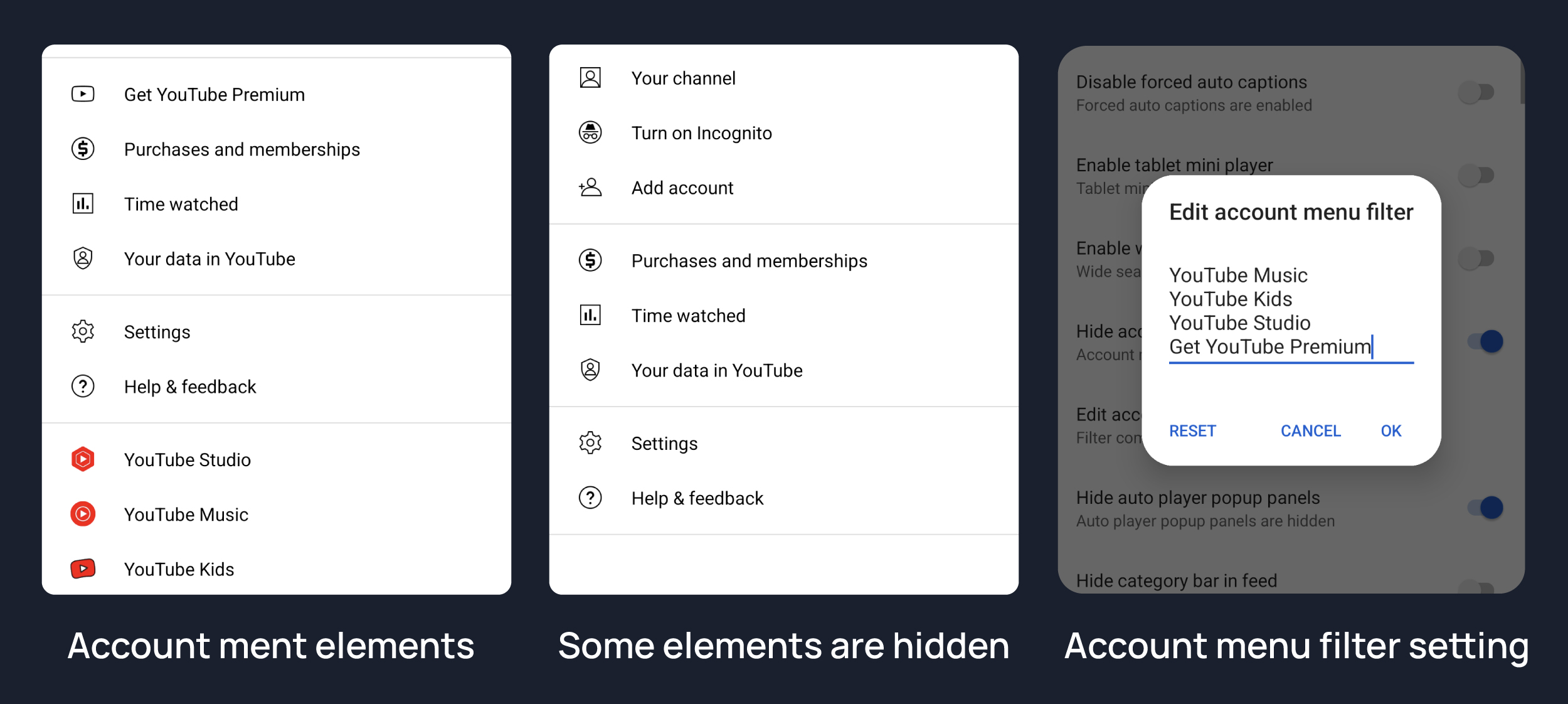Click the Turn on Incognito icon
Image resolution: width=1568 pixels, height=704 pixels.
tap(590, 132)
